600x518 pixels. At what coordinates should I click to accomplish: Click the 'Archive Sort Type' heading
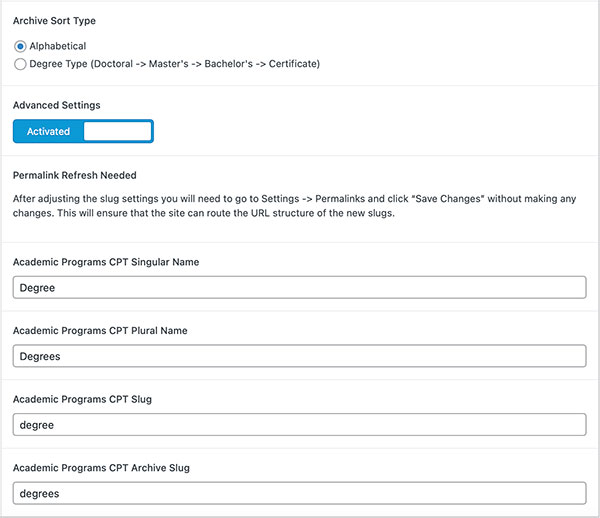(x=54, y=21)
